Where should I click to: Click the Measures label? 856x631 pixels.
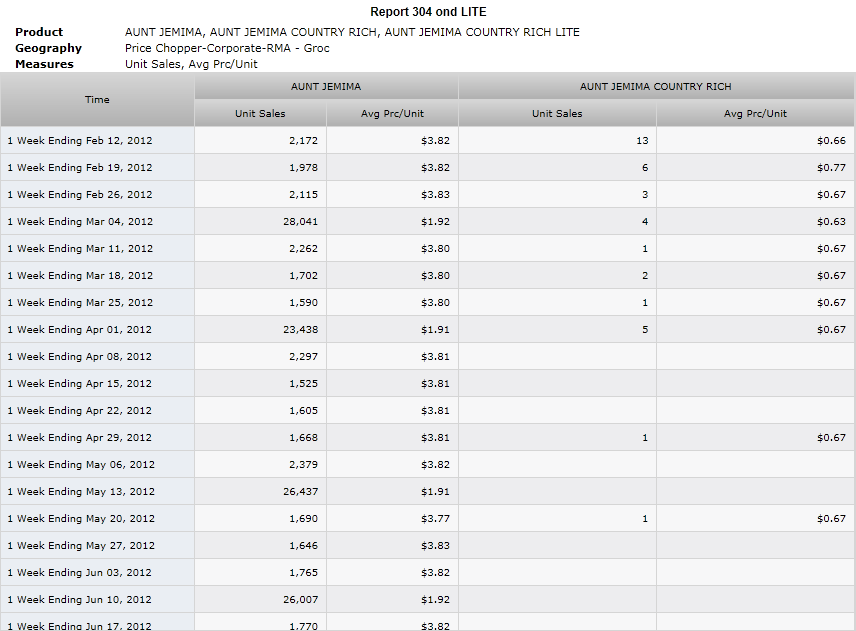tap(44, 64)
